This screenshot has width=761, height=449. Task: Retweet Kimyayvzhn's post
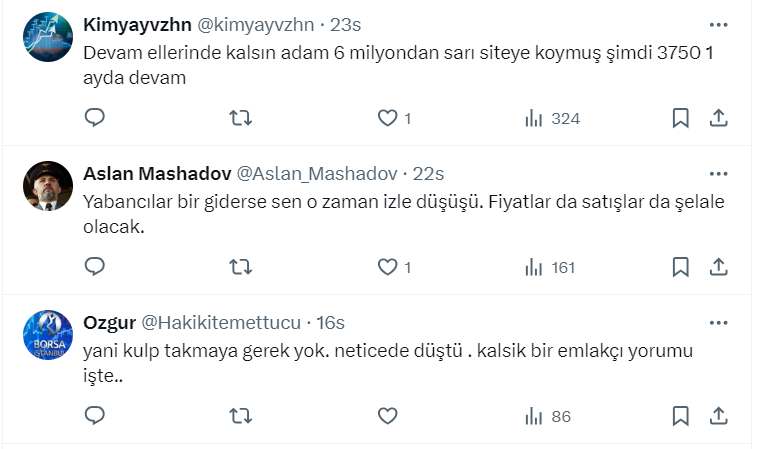coord(241,118)
